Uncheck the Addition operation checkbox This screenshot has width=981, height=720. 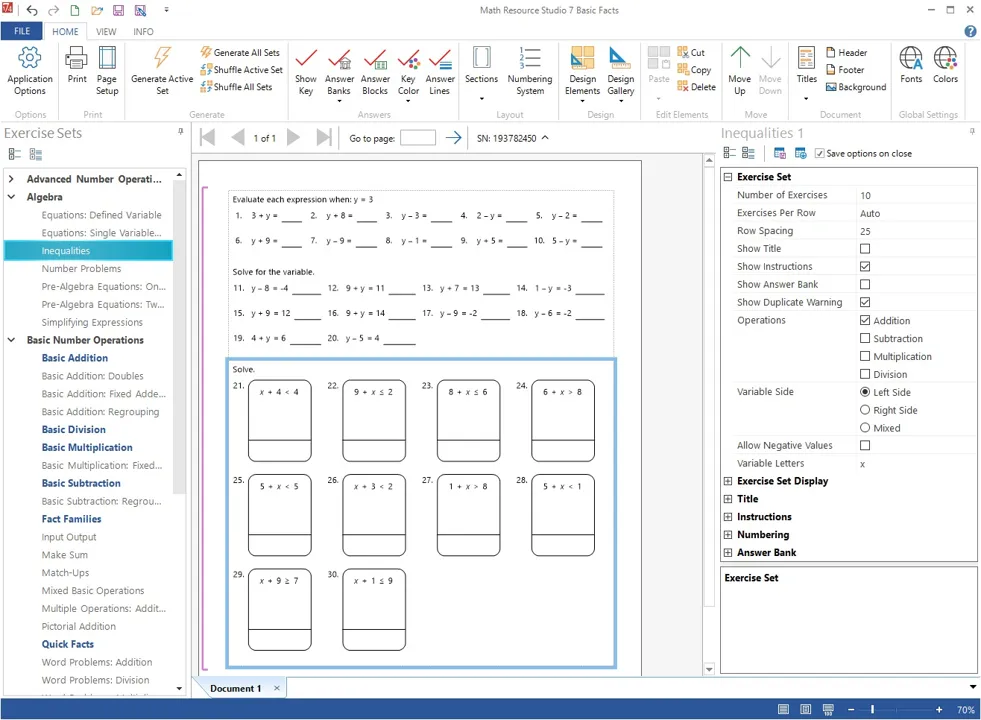coord(865,320)
